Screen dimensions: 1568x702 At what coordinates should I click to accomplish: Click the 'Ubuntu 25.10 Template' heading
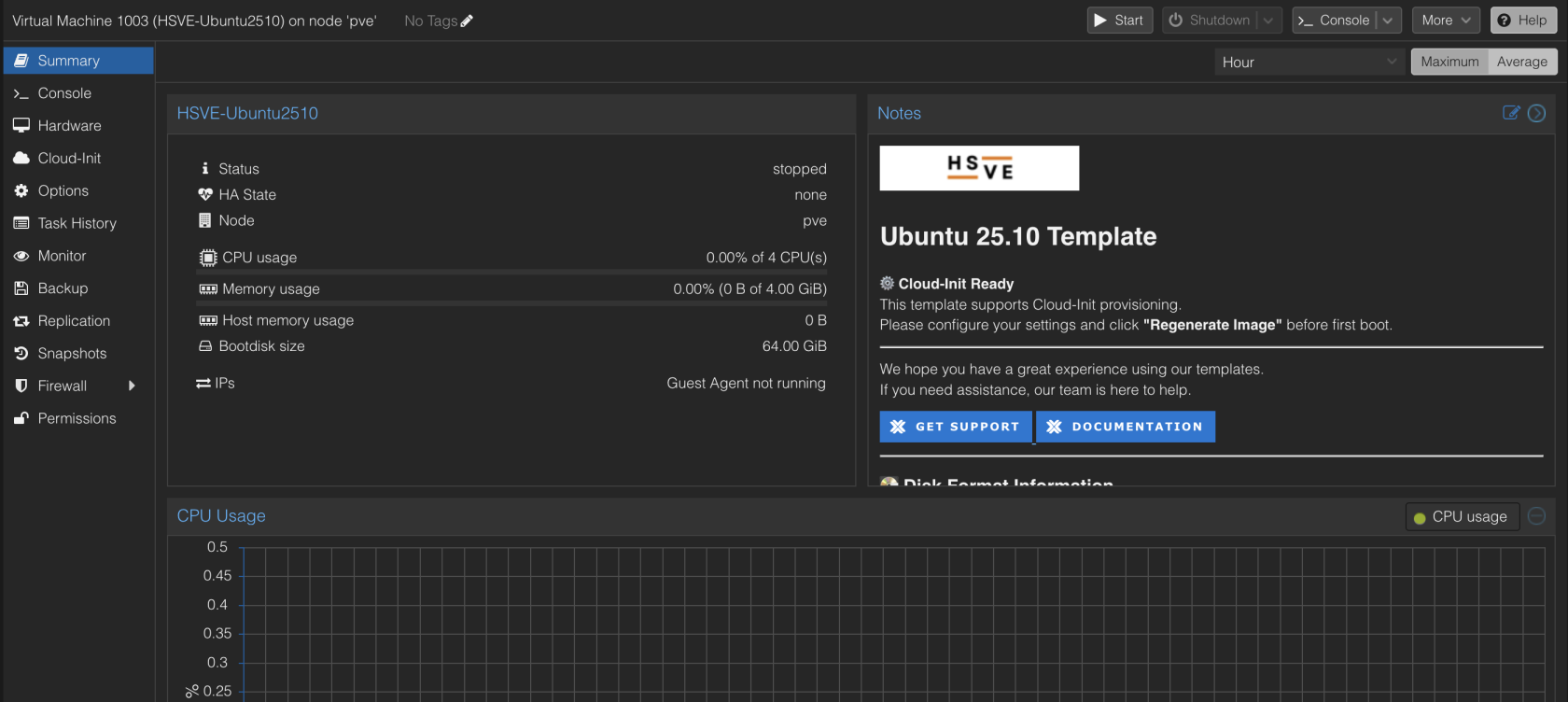point(1018,236)
